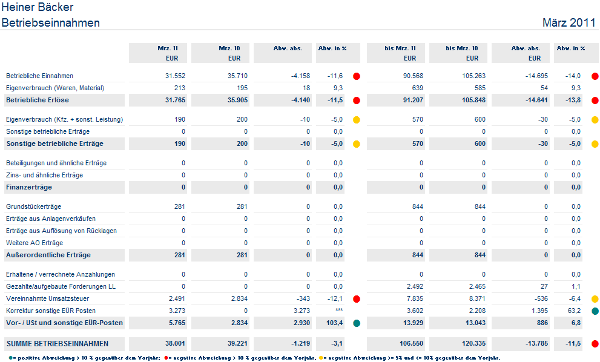Click the März 2011 date heading
This screenshot has width=600, height=362.
tap(569, 23)
